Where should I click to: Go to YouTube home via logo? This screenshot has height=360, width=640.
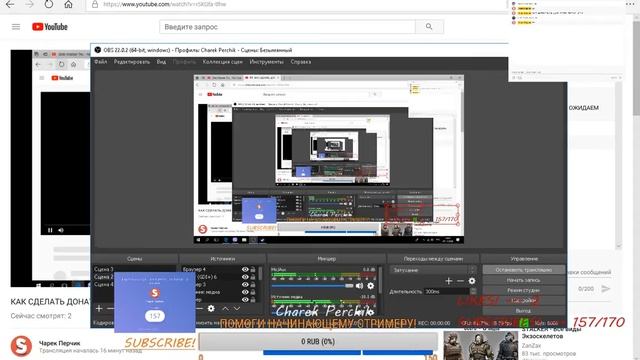50,27
